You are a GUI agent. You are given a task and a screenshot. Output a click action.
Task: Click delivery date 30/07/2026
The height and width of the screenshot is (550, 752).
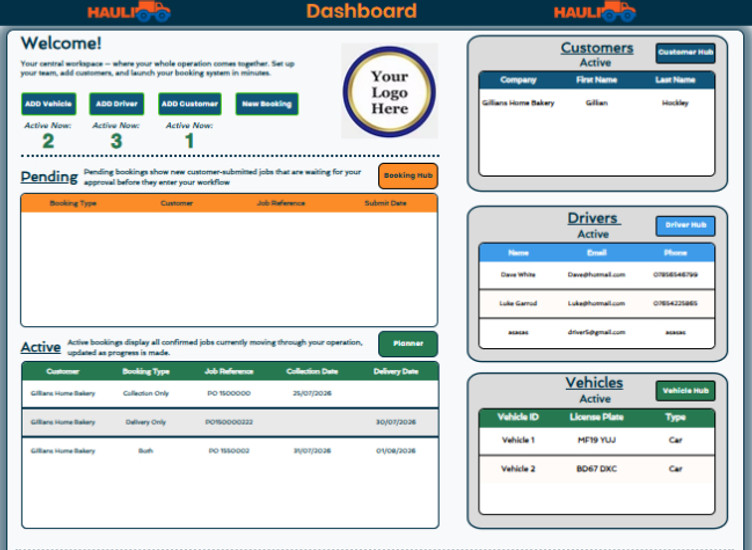(x=396, y=422)
